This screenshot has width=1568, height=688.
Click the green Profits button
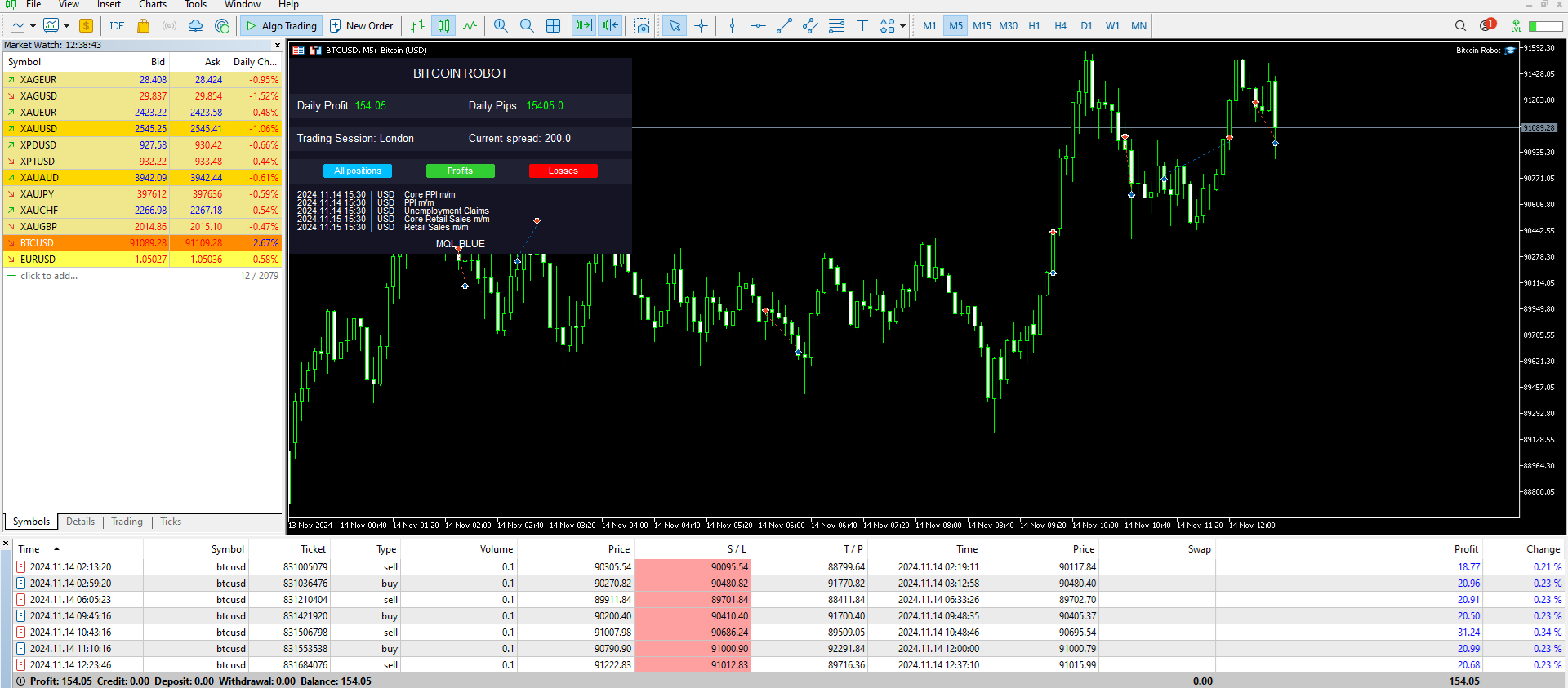click(461, 171)
